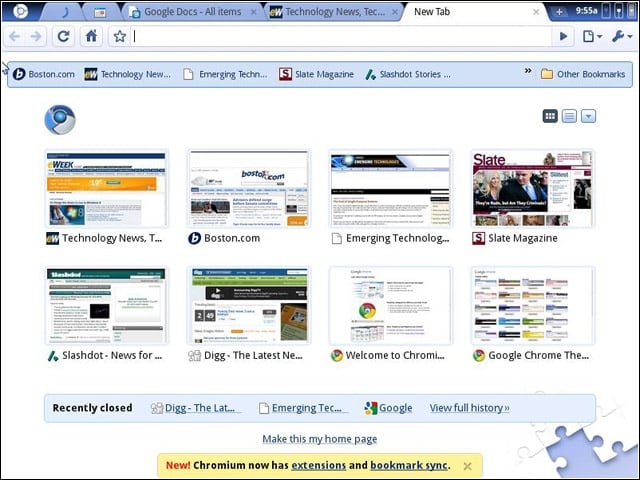Switch to thumbnail grid view

point(550,116)
